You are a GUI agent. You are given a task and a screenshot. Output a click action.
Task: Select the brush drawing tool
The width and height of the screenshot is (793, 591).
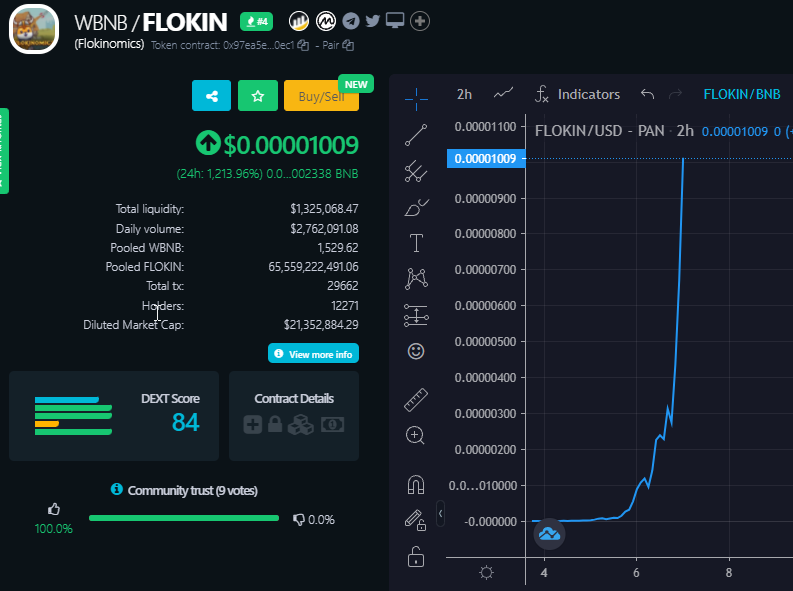pyautogui.click(x=416, y=207)
